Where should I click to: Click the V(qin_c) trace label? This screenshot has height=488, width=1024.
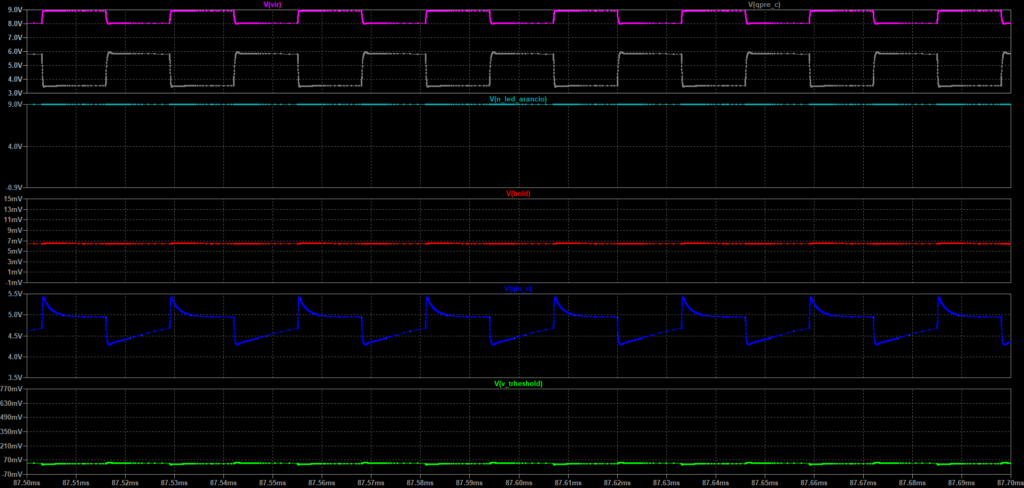pyautogui.click(x=519, y=288)
